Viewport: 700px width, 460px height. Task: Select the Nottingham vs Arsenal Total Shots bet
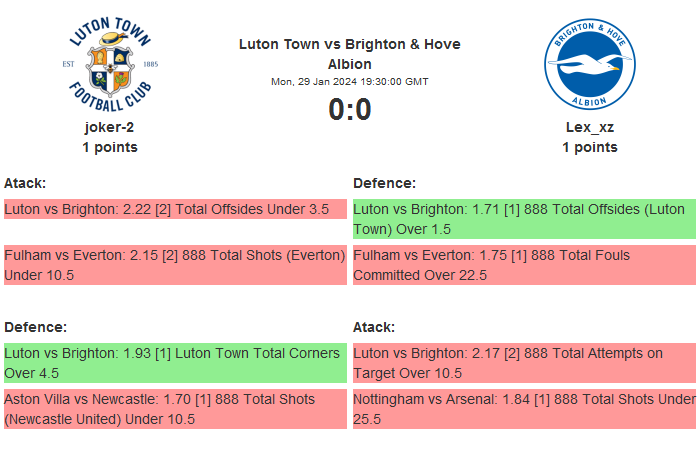[524, 409]
